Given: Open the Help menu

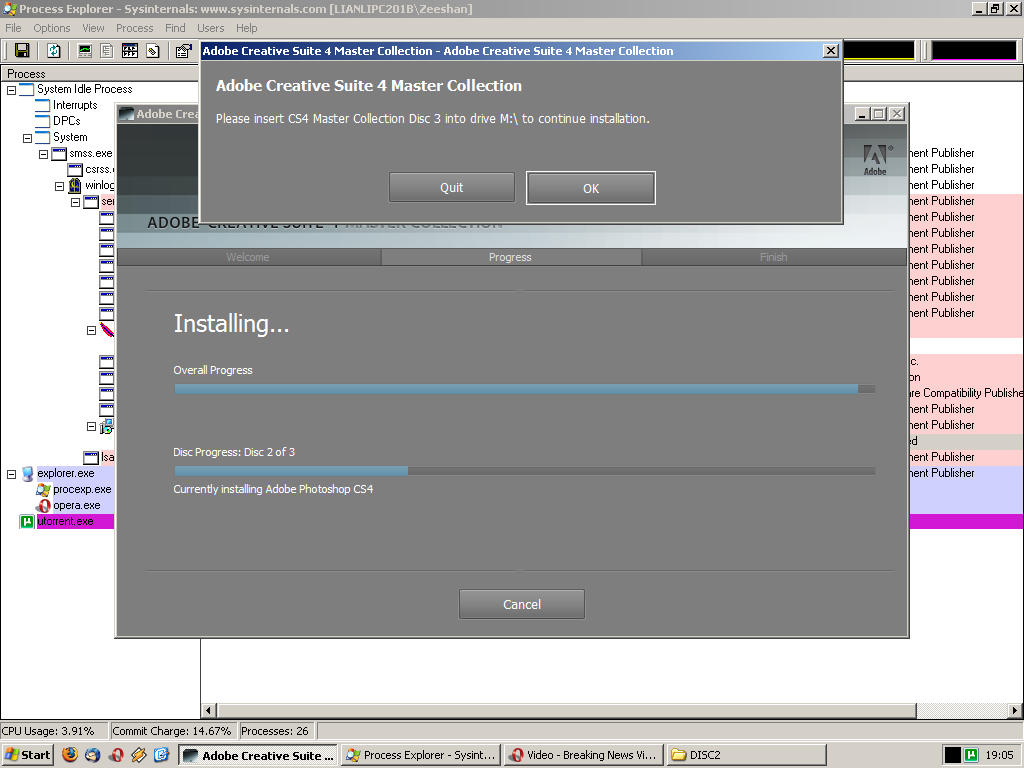Looking at the screenshot, I should click(246, 28).
